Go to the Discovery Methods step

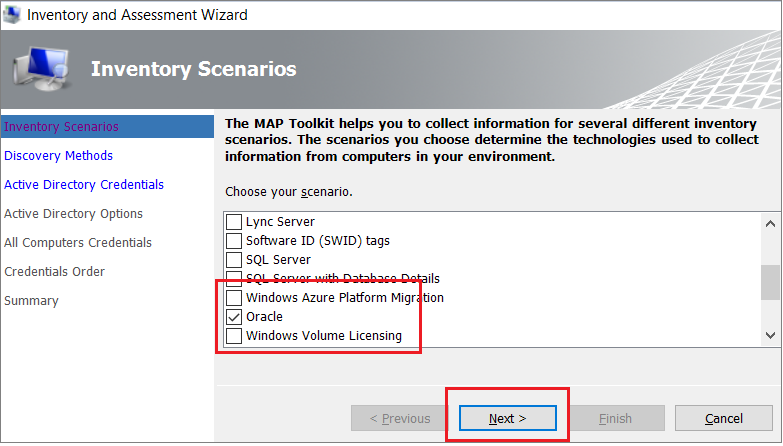(x=58, y=156)
